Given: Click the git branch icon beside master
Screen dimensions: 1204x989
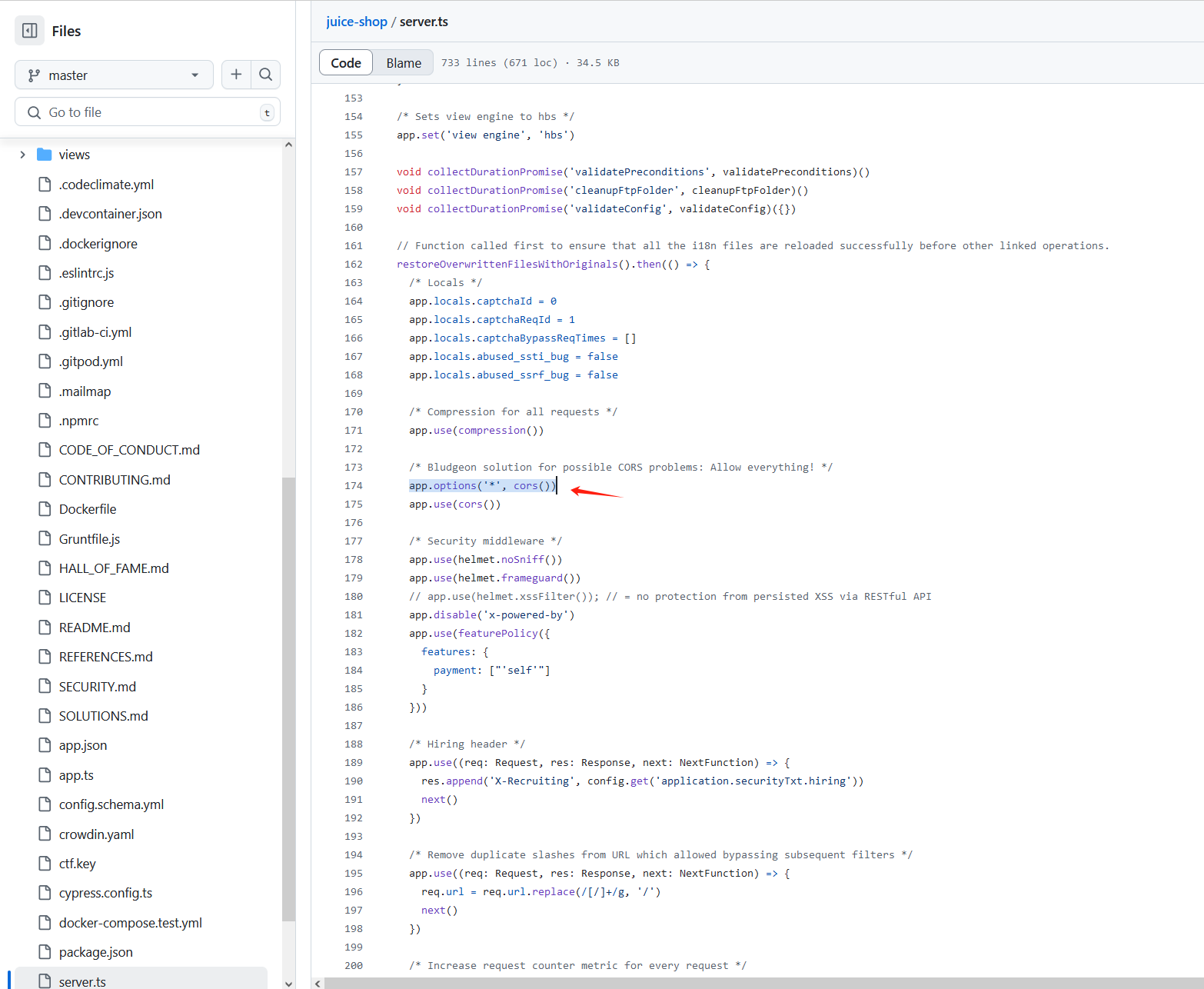Looking at the screenshot, I should (x=34, y=75).
